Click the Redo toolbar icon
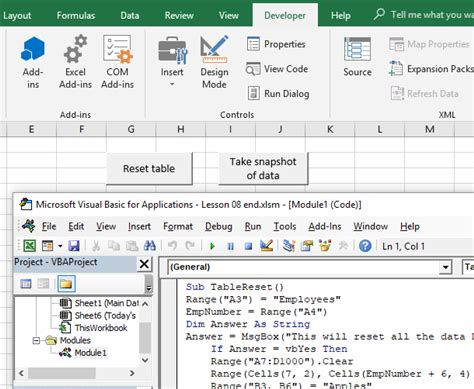Screen dimensions: 474x389 click(x=190, y=246)
